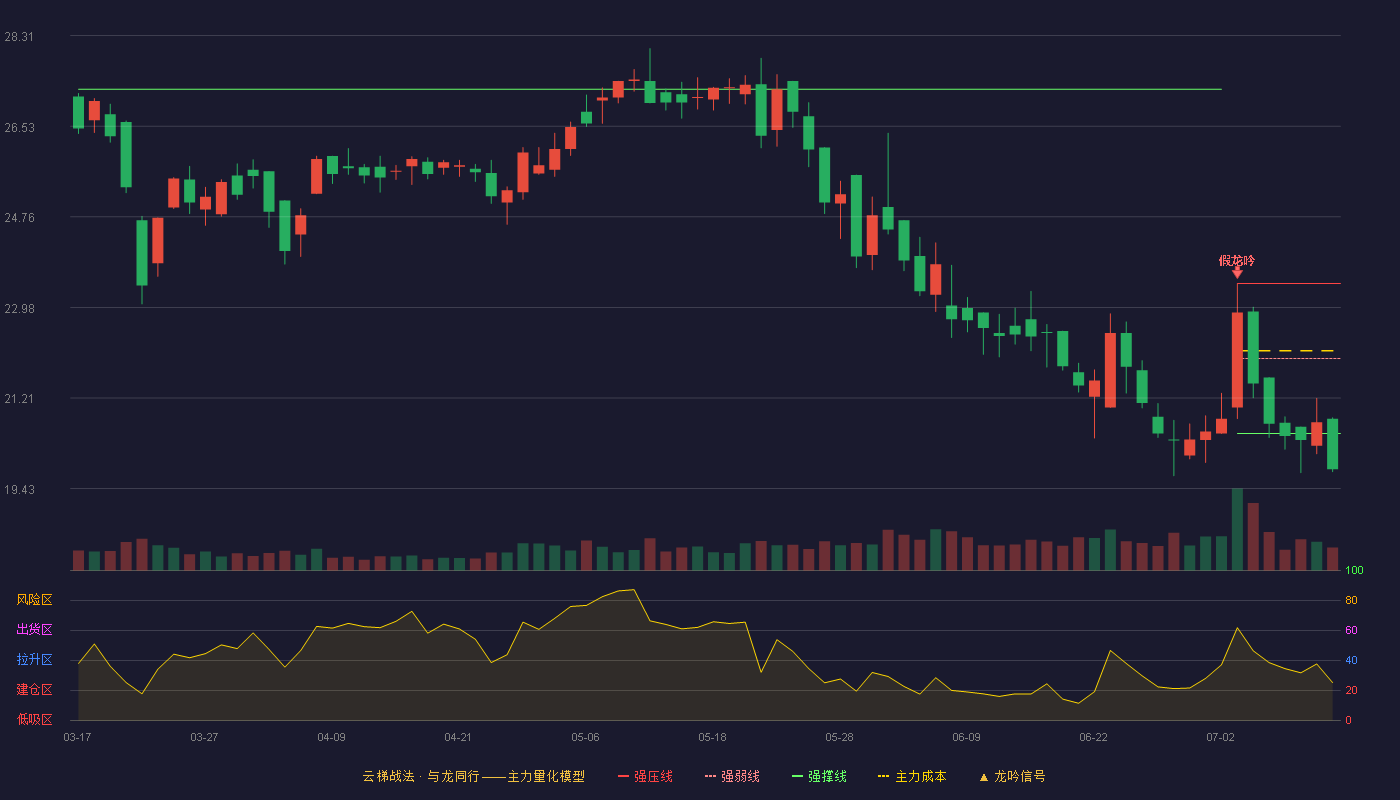Click the 06-22 date label
The image size is (1400, 800).
pos(1093,737)
